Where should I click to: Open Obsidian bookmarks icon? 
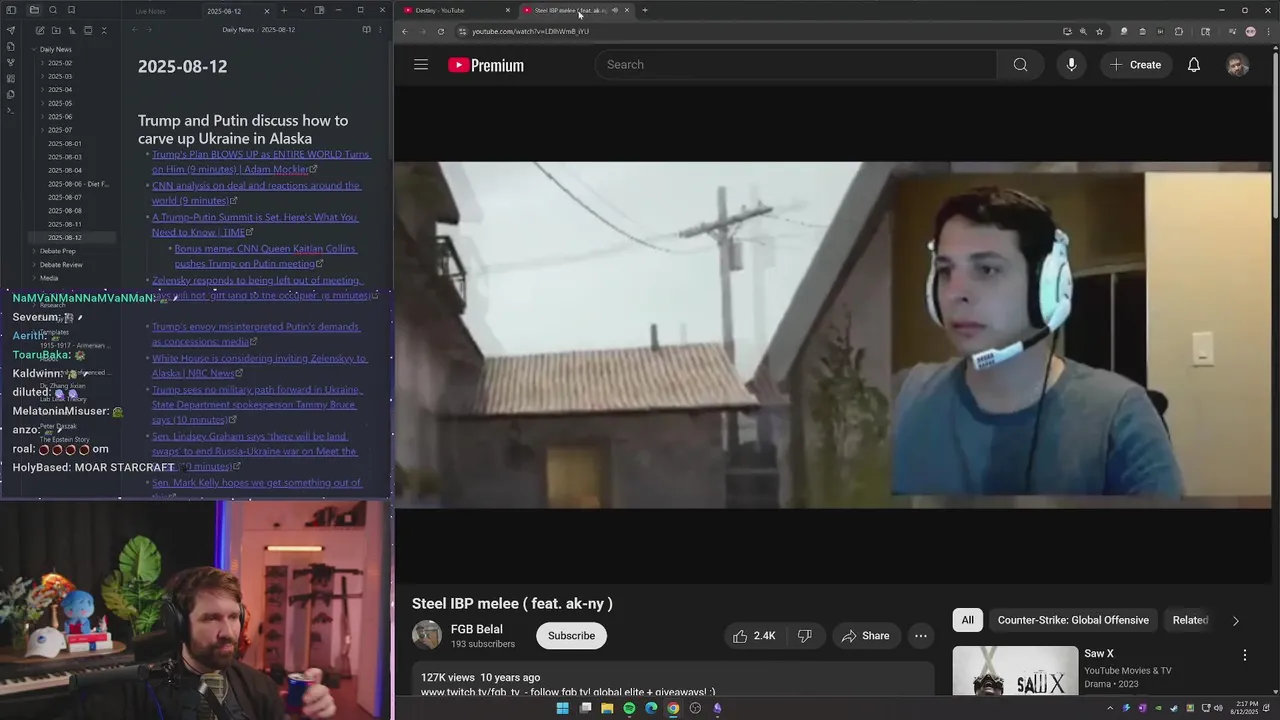pos(71,10)
